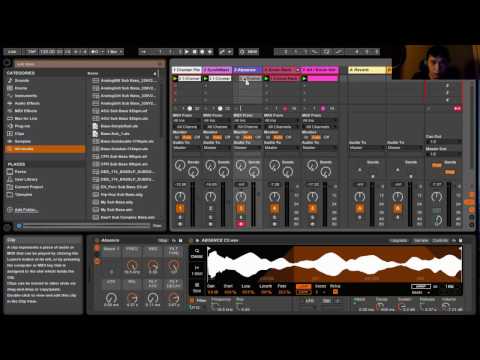Switch Simpler to 1-Shot mode tab
Viewport: 480px width, 360px height.
197,270
